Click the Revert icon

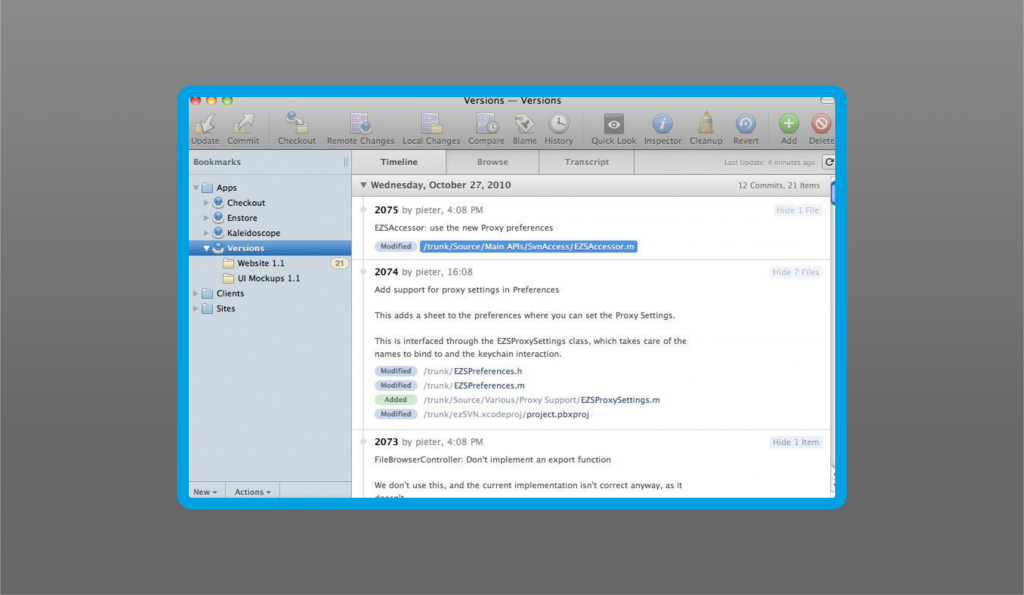point(746,129)
